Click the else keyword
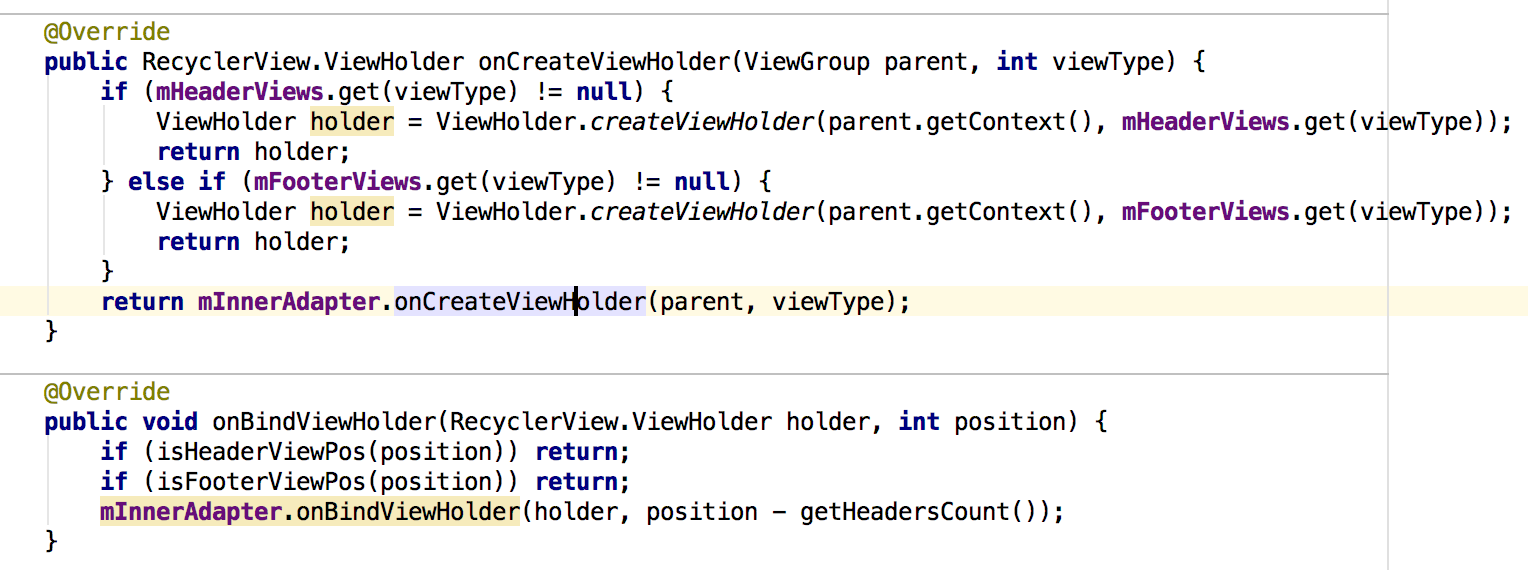This screenshot has height=570, width=1528. (x=156, y=182)
